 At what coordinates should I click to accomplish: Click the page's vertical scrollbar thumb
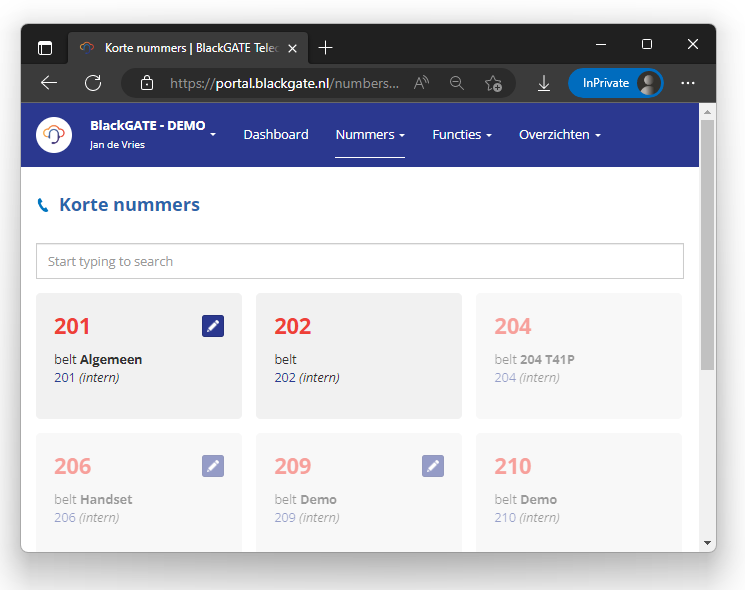click(707, 245)
